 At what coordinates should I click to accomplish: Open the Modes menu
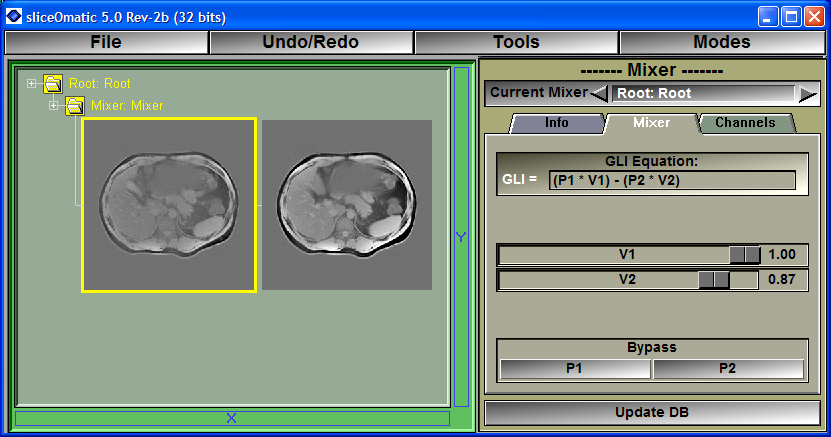[721, 42]
